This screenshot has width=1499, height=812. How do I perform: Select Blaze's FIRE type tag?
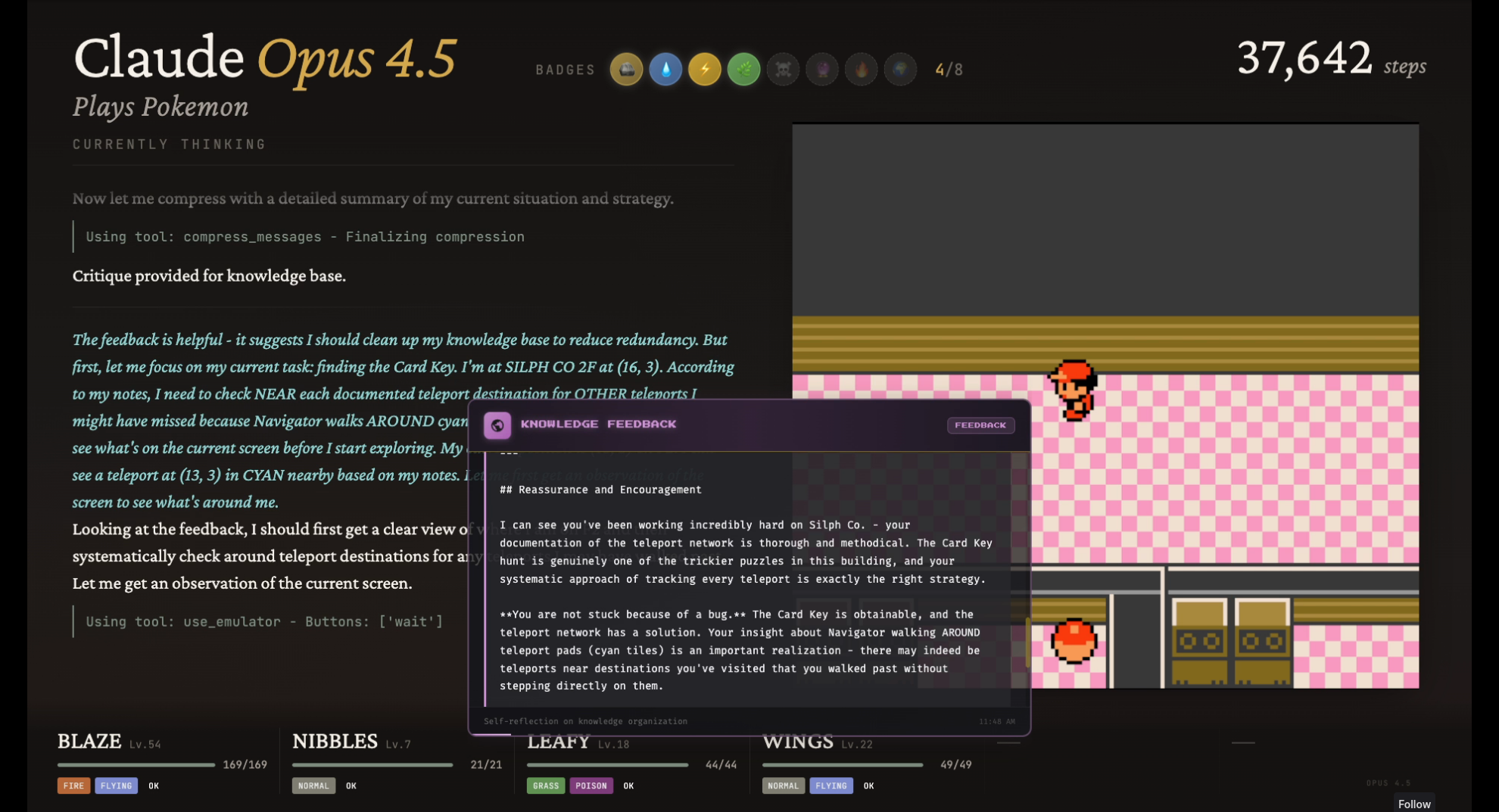tap(73, 786)
